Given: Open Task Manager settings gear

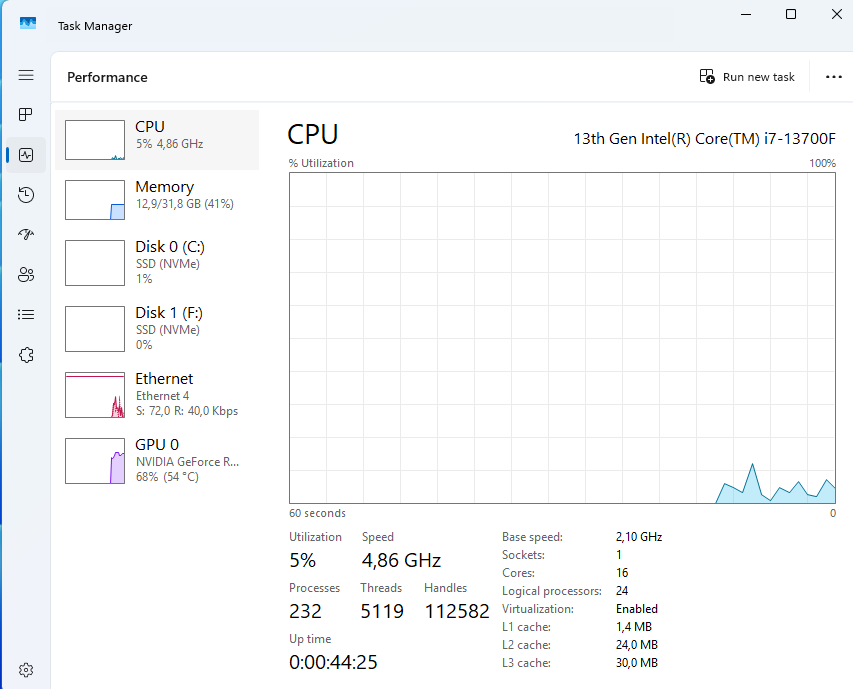Looking at the screenshot, I should pos(26,670).
